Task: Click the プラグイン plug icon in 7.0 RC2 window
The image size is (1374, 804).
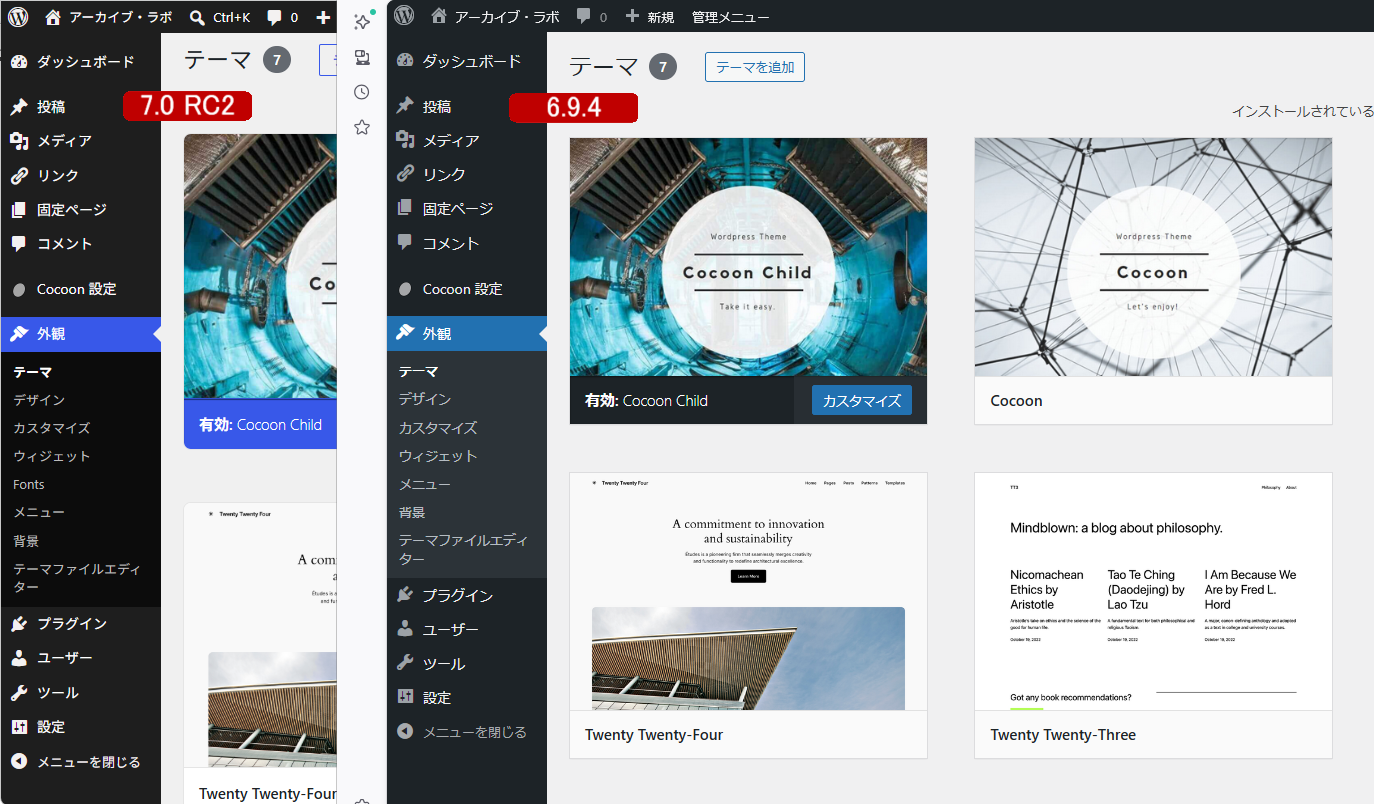Action: click(x=18, y=624)
